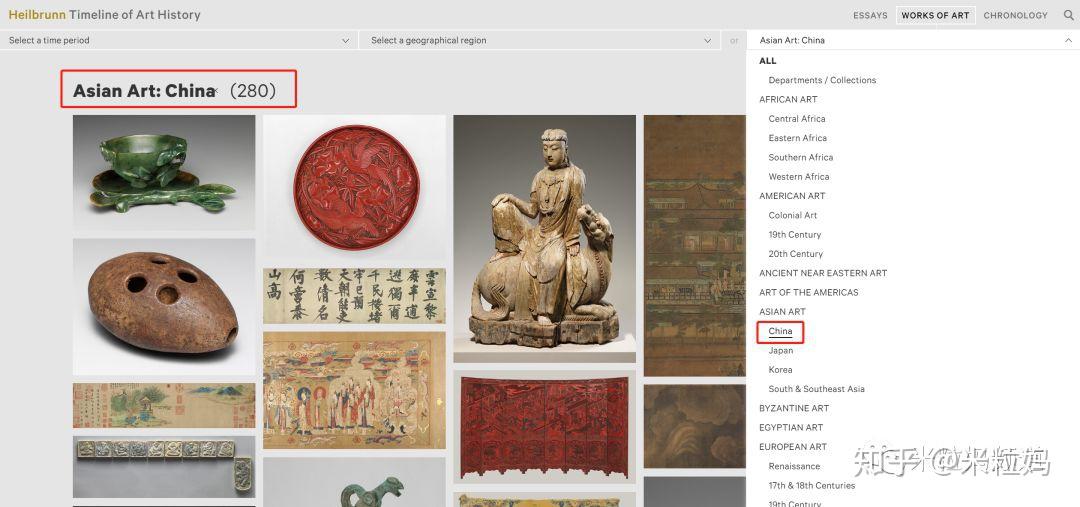
Task: Choose Central Africa
Action: [x=796, y=118]
